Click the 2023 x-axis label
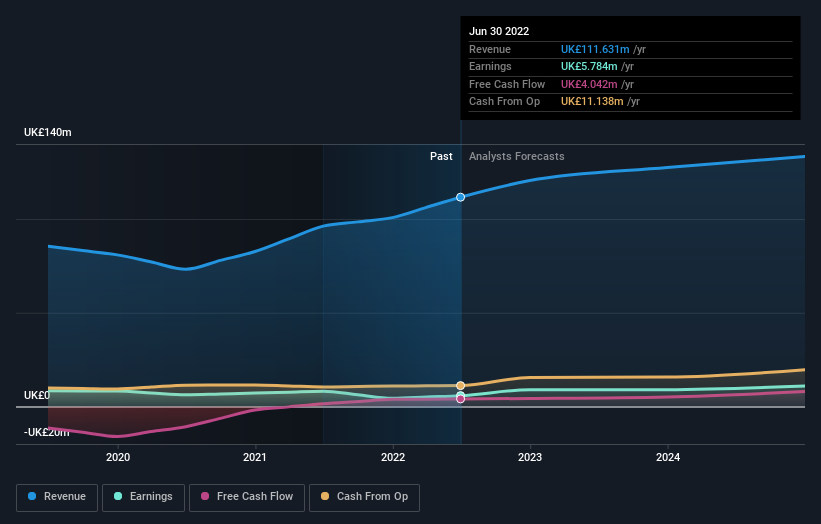The width and height of the screenshot is (821, 524). (x=530, y=457)
